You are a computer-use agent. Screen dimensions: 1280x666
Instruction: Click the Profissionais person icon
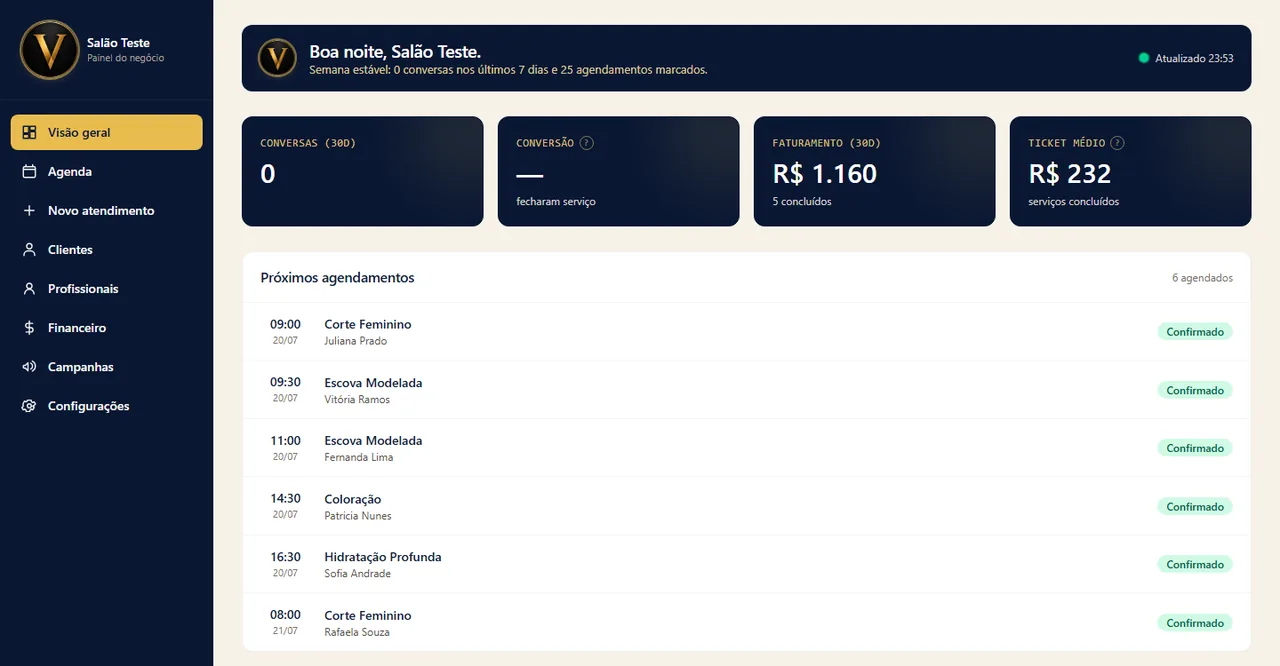pyautogui.click(x=29, y=288)
